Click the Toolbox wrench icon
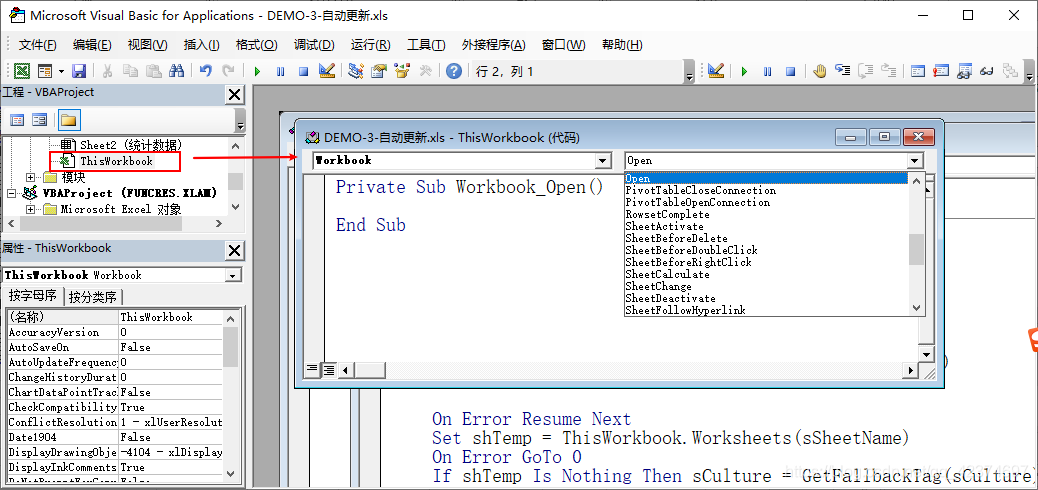Viewport: 1038px width, 490px height. [425, 72]
